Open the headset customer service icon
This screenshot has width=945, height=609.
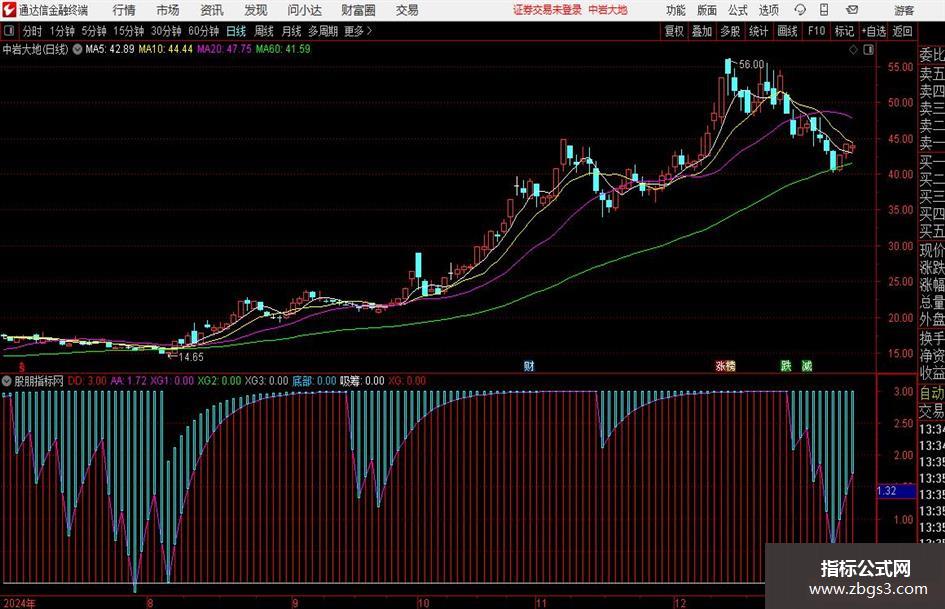coord(800,10)
